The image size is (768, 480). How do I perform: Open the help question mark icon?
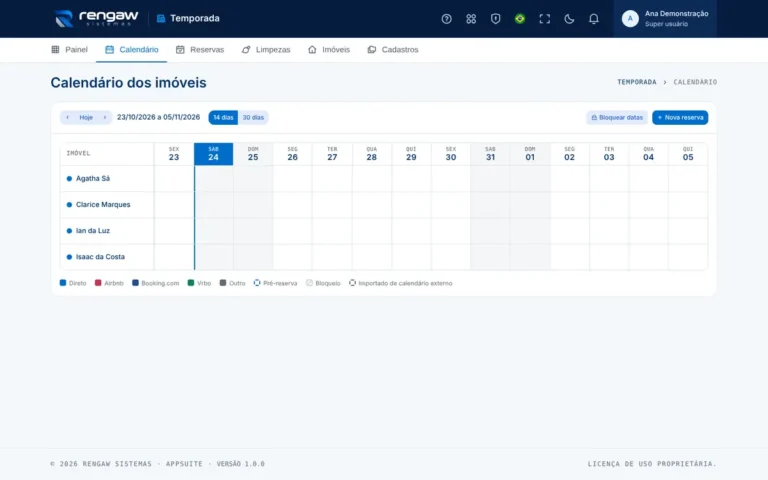pos(446,19)
